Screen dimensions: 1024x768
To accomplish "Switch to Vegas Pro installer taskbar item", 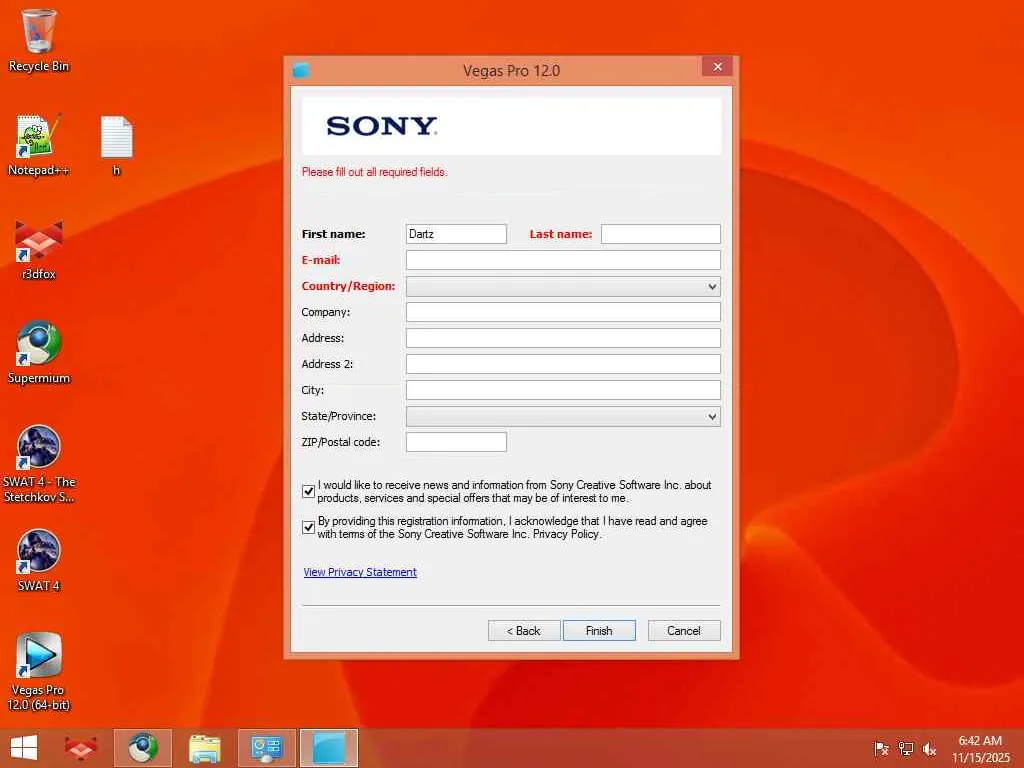I will click(328, 748).
